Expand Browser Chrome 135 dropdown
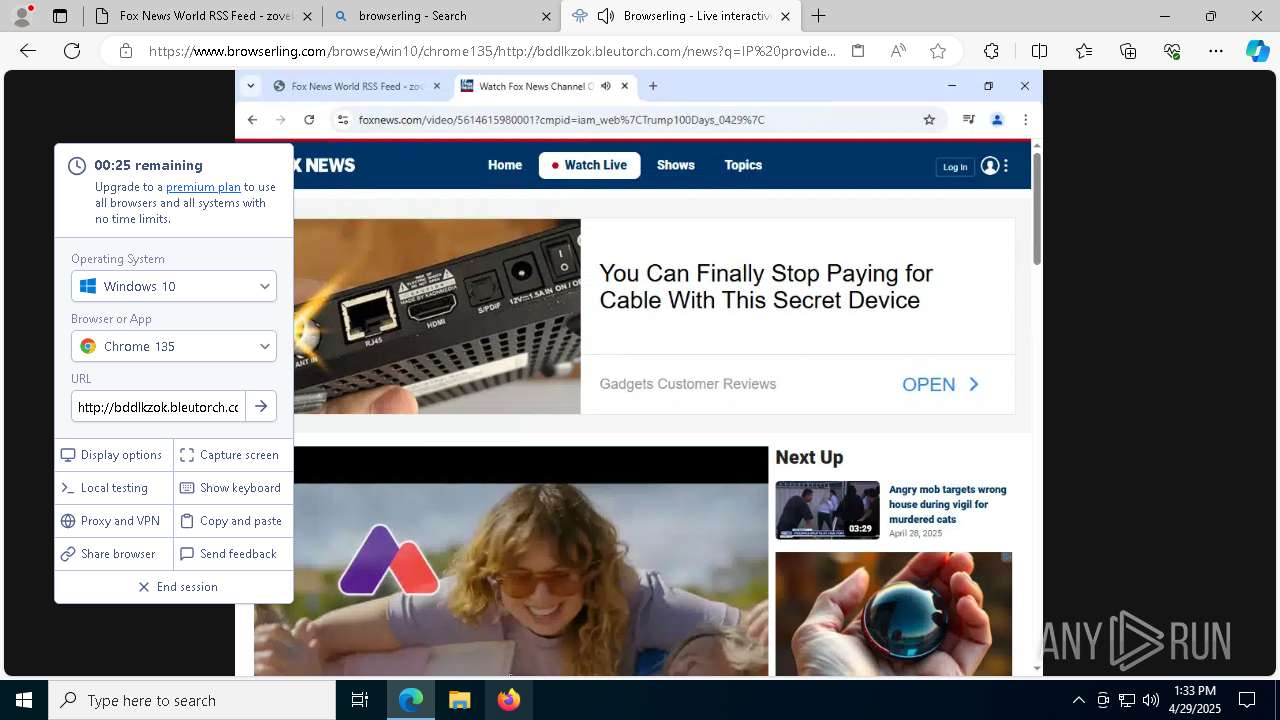1280x720 pixels. coord(174,346)
